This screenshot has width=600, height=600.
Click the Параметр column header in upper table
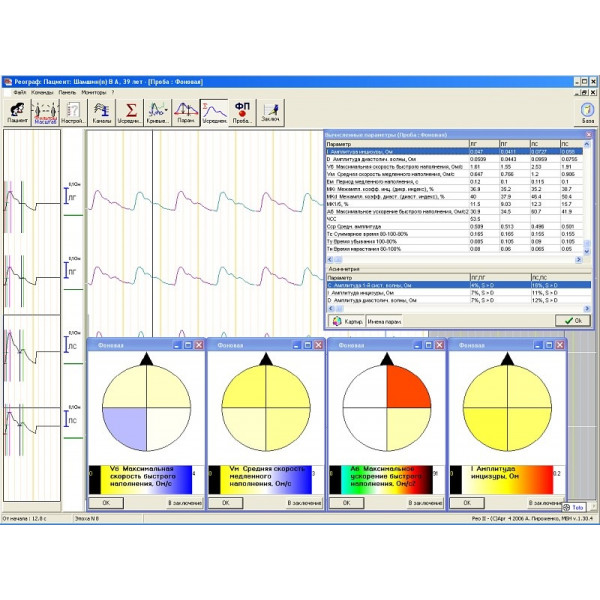397,144
